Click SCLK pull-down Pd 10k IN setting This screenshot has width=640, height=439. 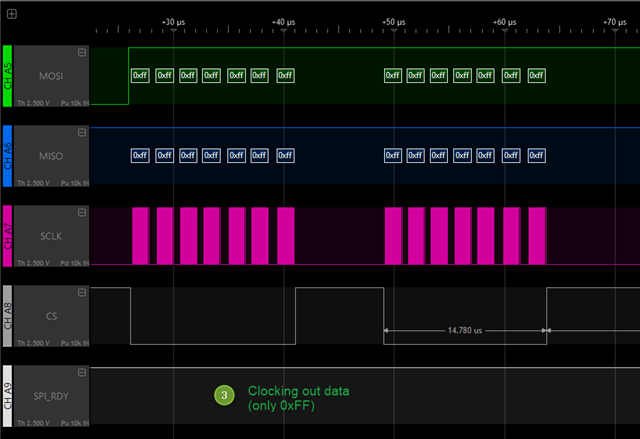[75, 263]
